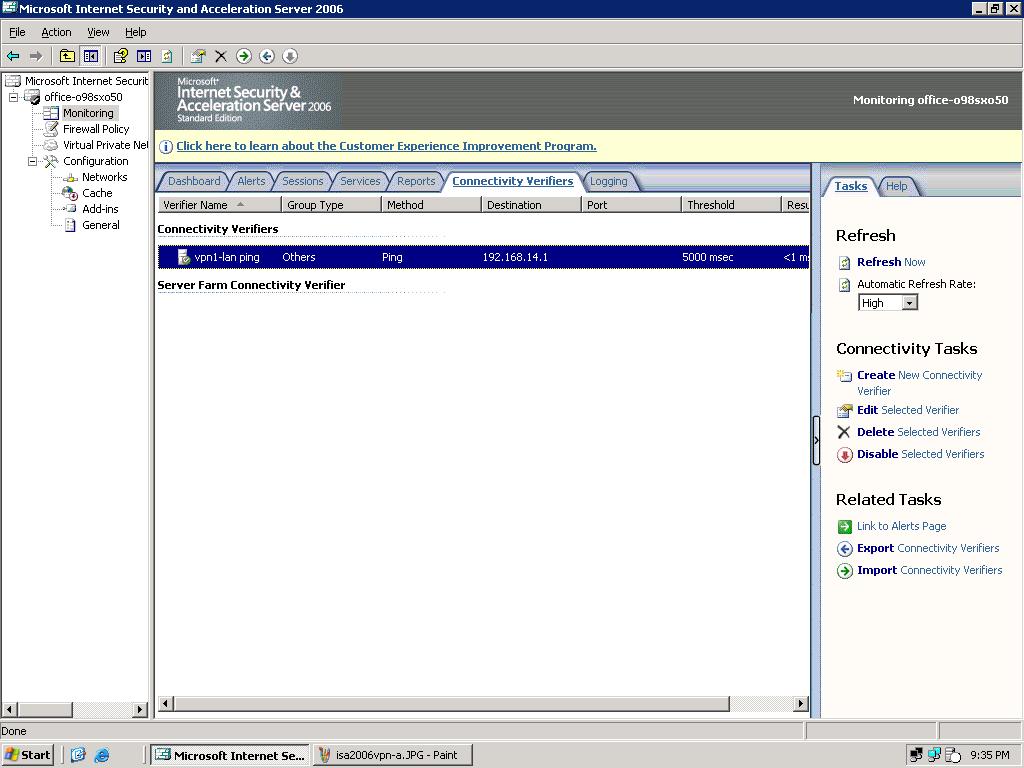
Task: Toggle the Show/Hide Console Tree icon
Action: (90, 56)
